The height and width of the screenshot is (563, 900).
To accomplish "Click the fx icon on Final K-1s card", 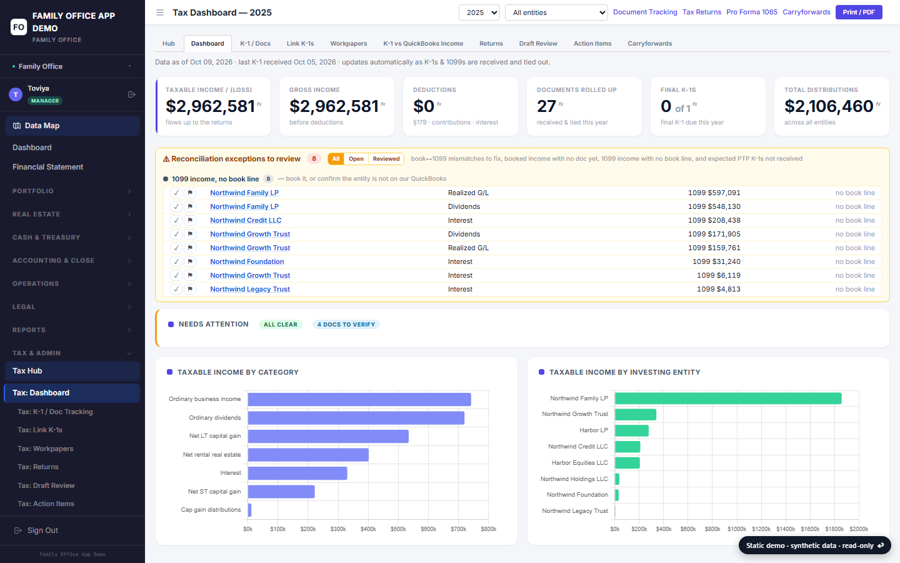I will 695,104.
